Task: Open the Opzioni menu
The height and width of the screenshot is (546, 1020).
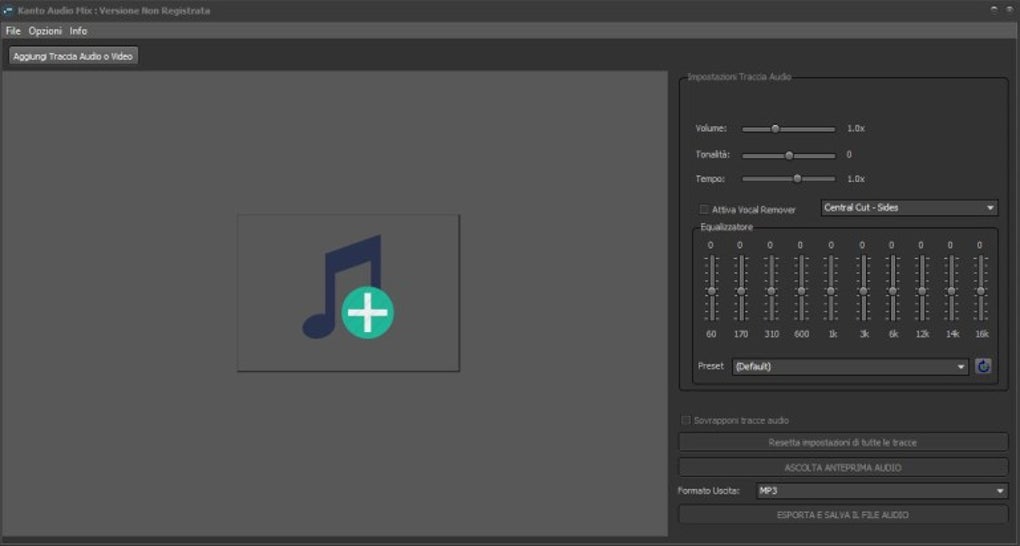Action: [x=45, y=31]
